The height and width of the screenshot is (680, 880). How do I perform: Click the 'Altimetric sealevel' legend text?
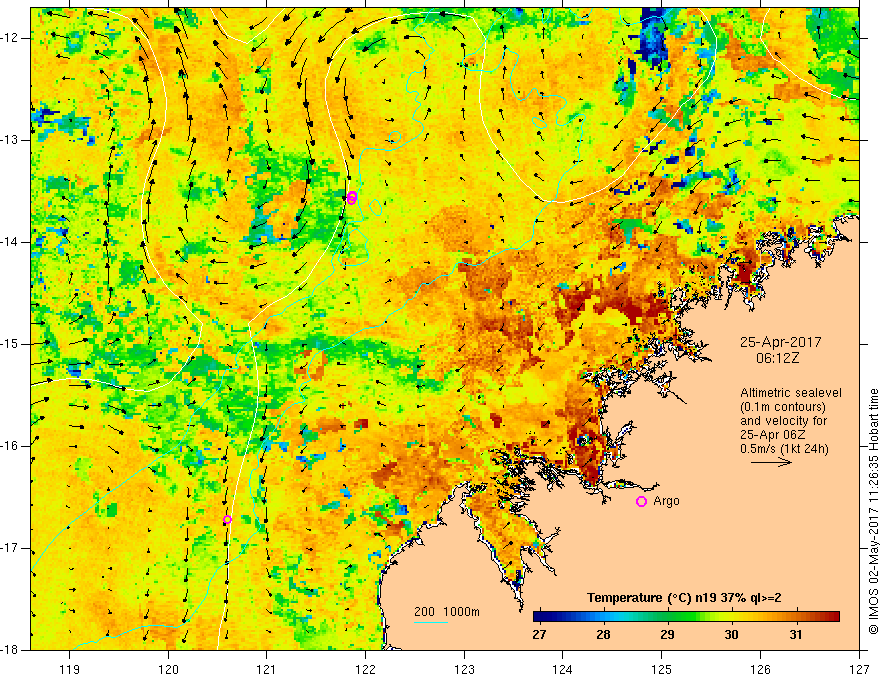click(791, 393)
